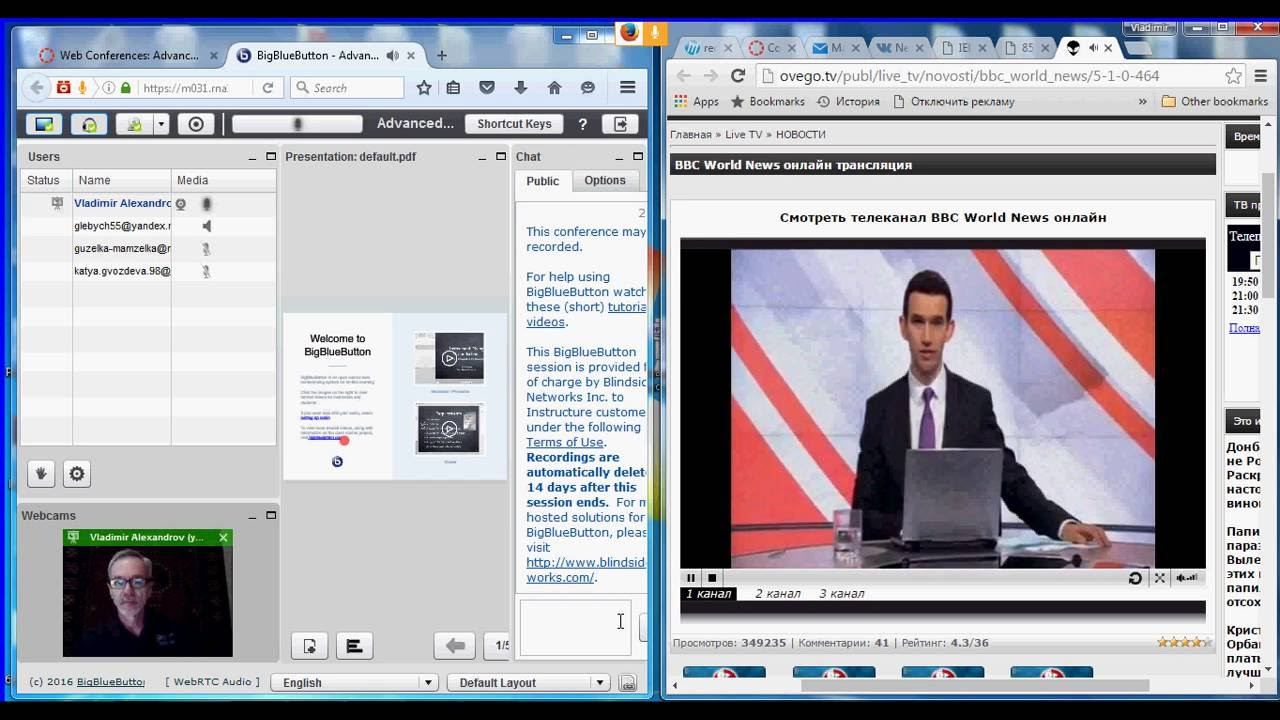Log out of the BigBlueButton session

[x=621, y=124]
